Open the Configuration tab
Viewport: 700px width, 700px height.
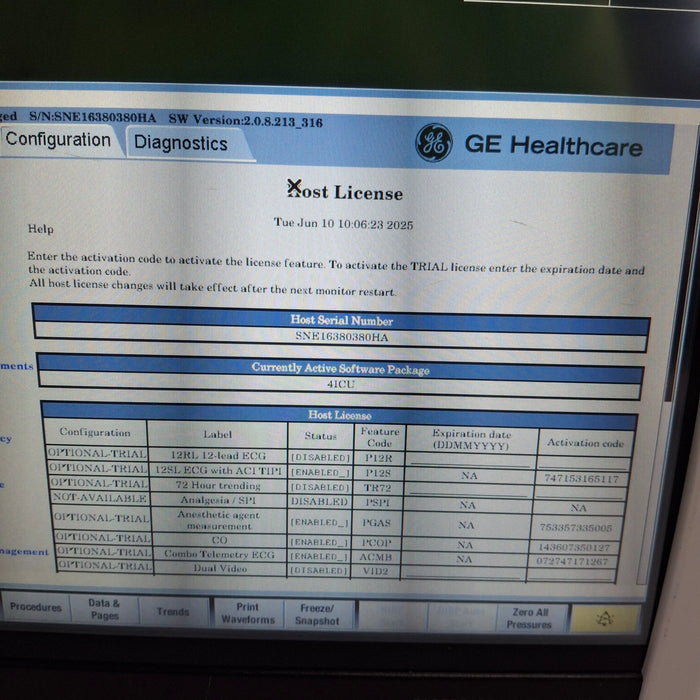(58, 140)
